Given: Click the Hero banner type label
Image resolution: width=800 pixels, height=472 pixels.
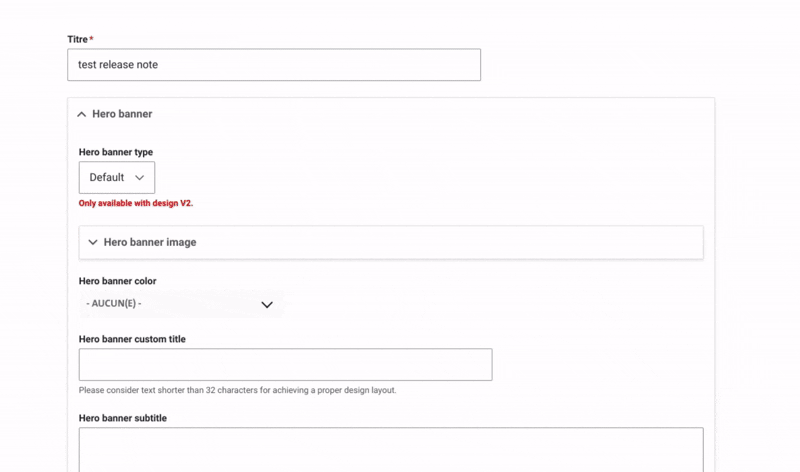Looking at the screenshot, I should [x=116, y=152].
